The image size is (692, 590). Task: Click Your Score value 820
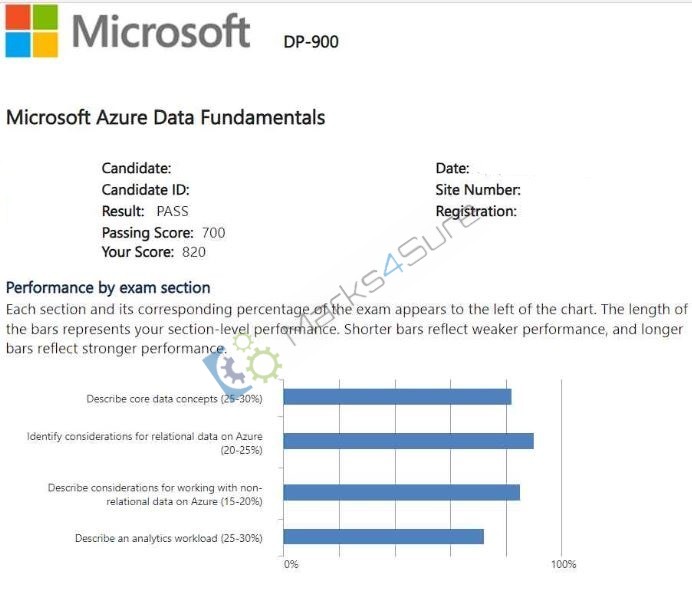(x=194, y=252)
